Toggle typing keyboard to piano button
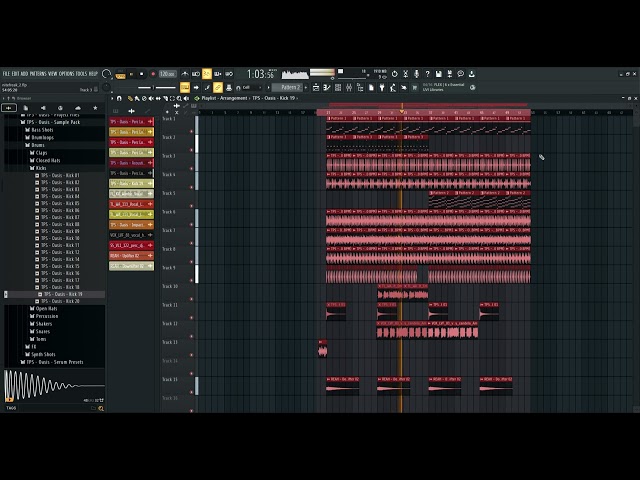 click(184, 87)
